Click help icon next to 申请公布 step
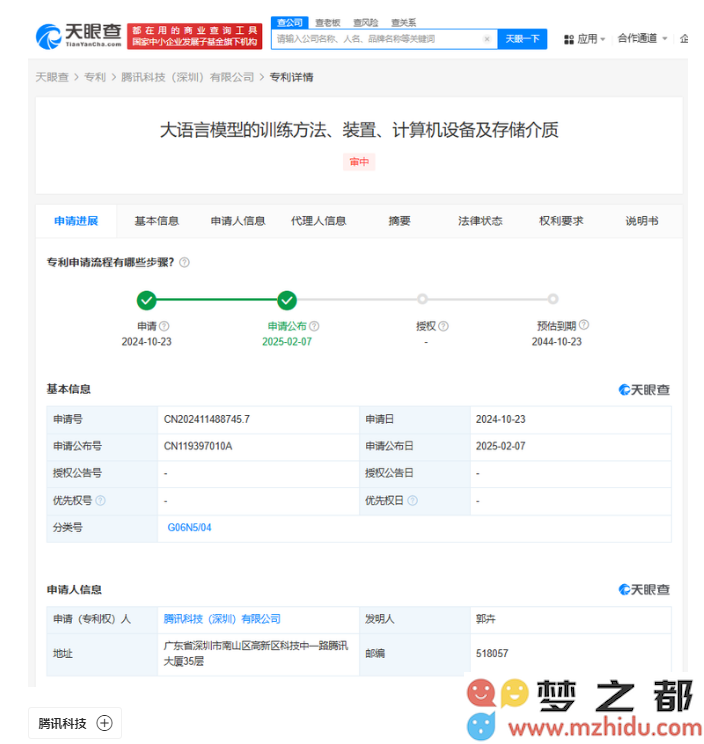 [315, 326]
